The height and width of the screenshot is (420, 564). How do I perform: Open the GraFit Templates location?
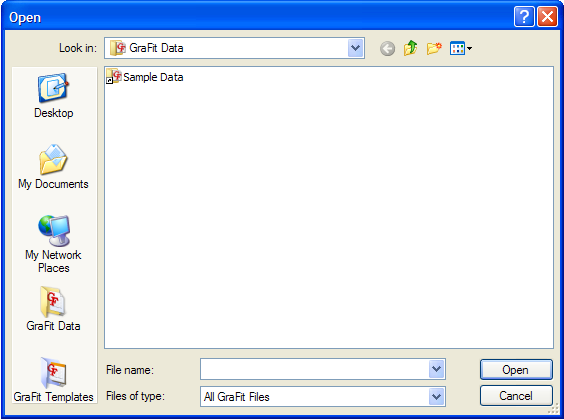(x=54, y=379)
